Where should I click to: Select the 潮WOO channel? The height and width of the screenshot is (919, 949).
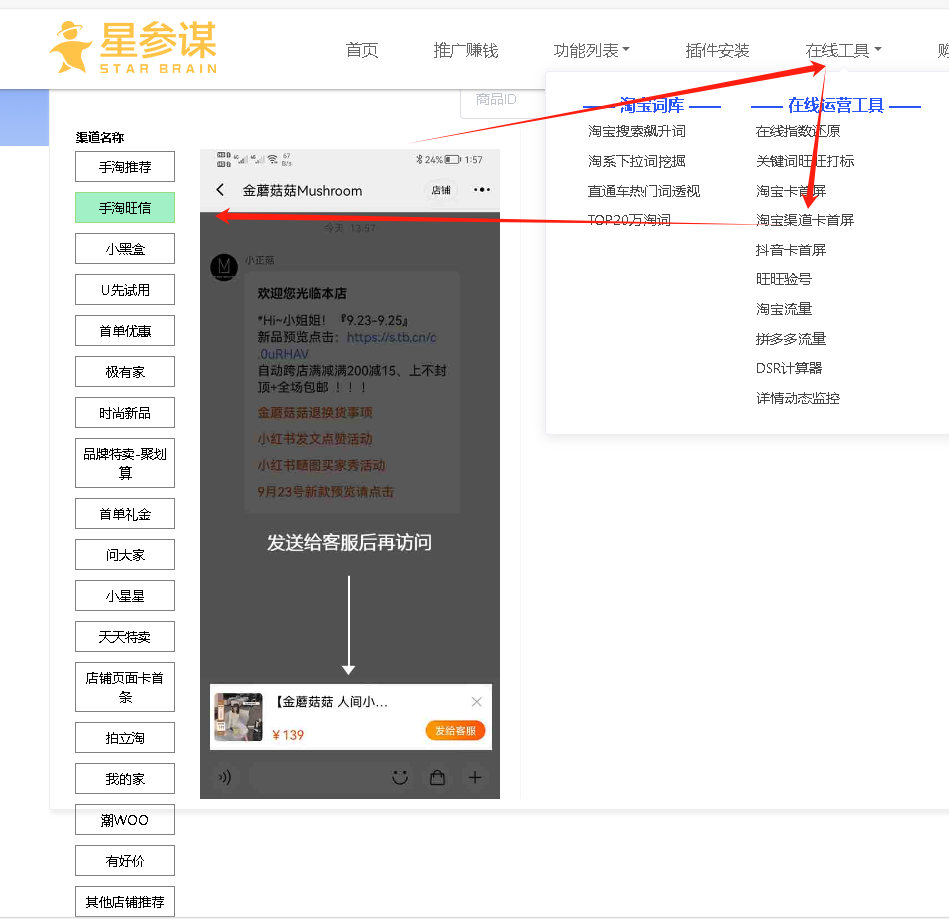pos(125,820)
